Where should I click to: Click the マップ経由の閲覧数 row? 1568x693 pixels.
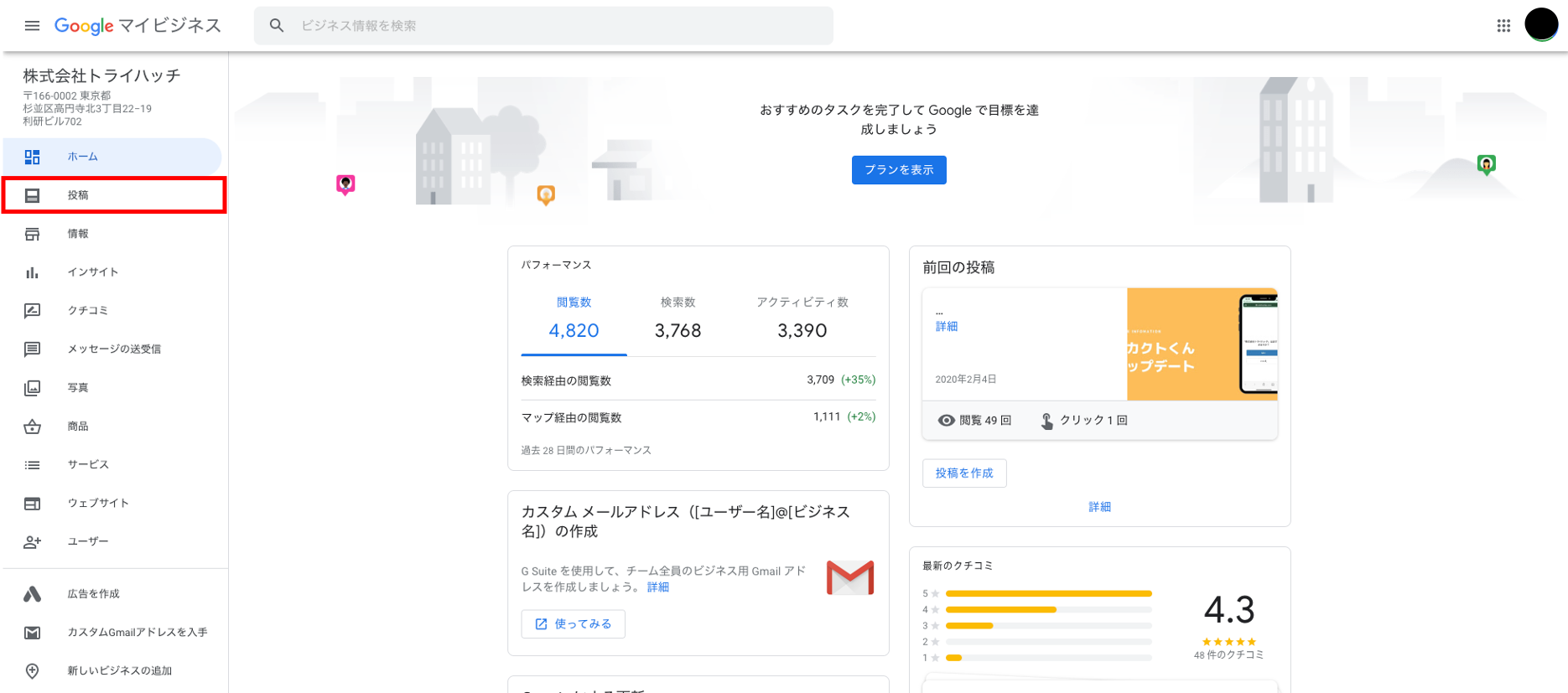coord(698,417)
